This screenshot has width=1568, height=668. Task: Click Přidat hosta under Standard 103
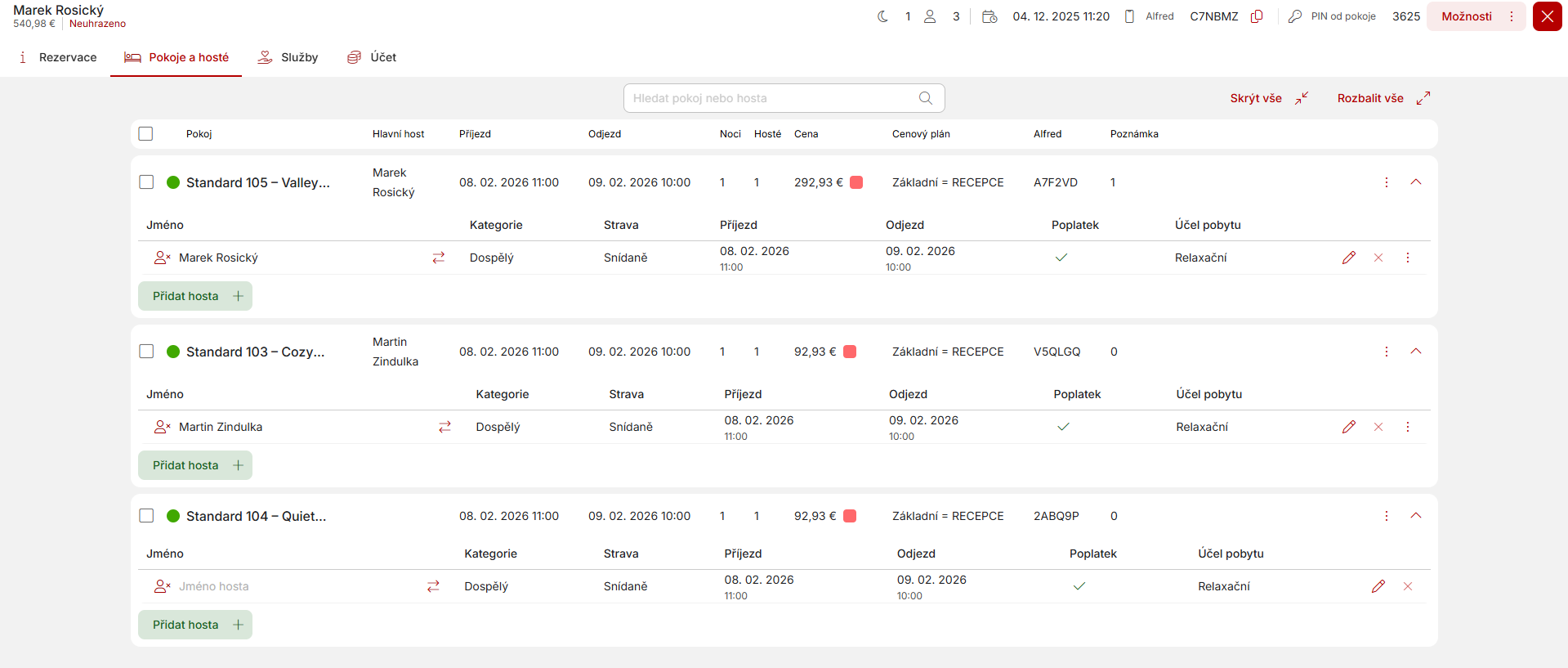pyautogui.click(x=195, y=465)
